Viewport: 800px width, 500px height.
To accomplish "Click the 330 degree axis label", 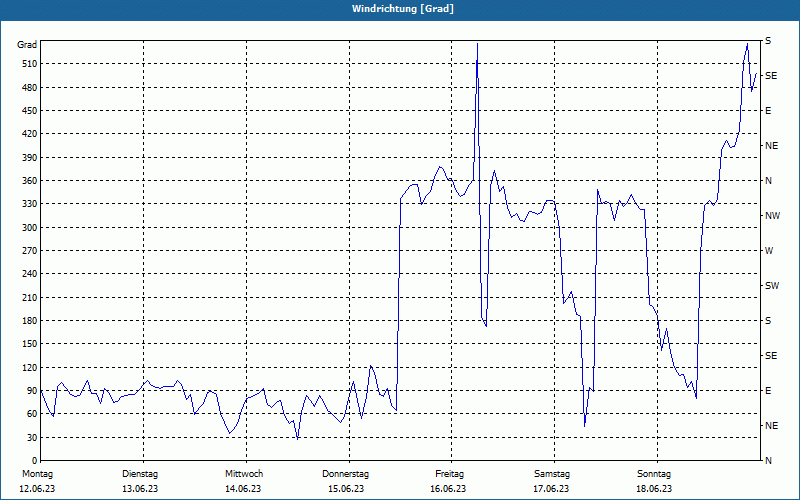I will click(x=30, y=204).
